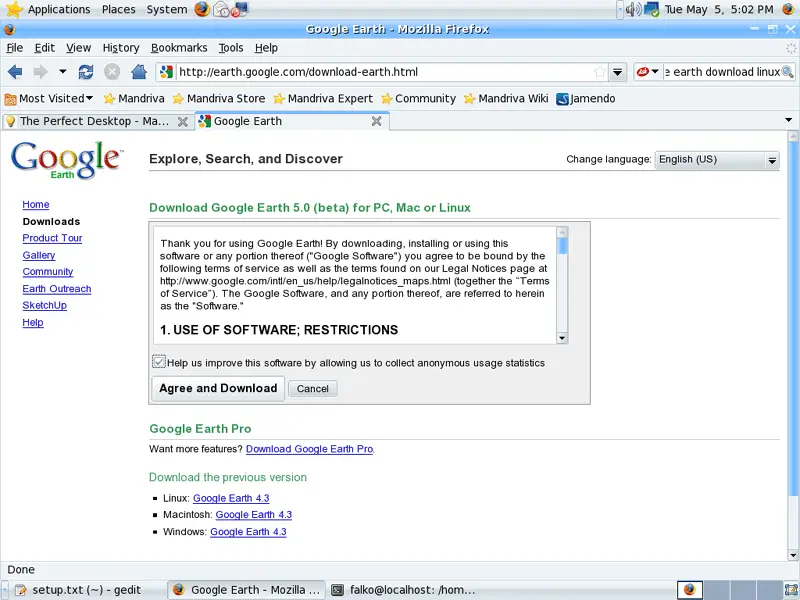Go to the Home page icon
This screenshot has width=800, height=600.
[139, 72]
